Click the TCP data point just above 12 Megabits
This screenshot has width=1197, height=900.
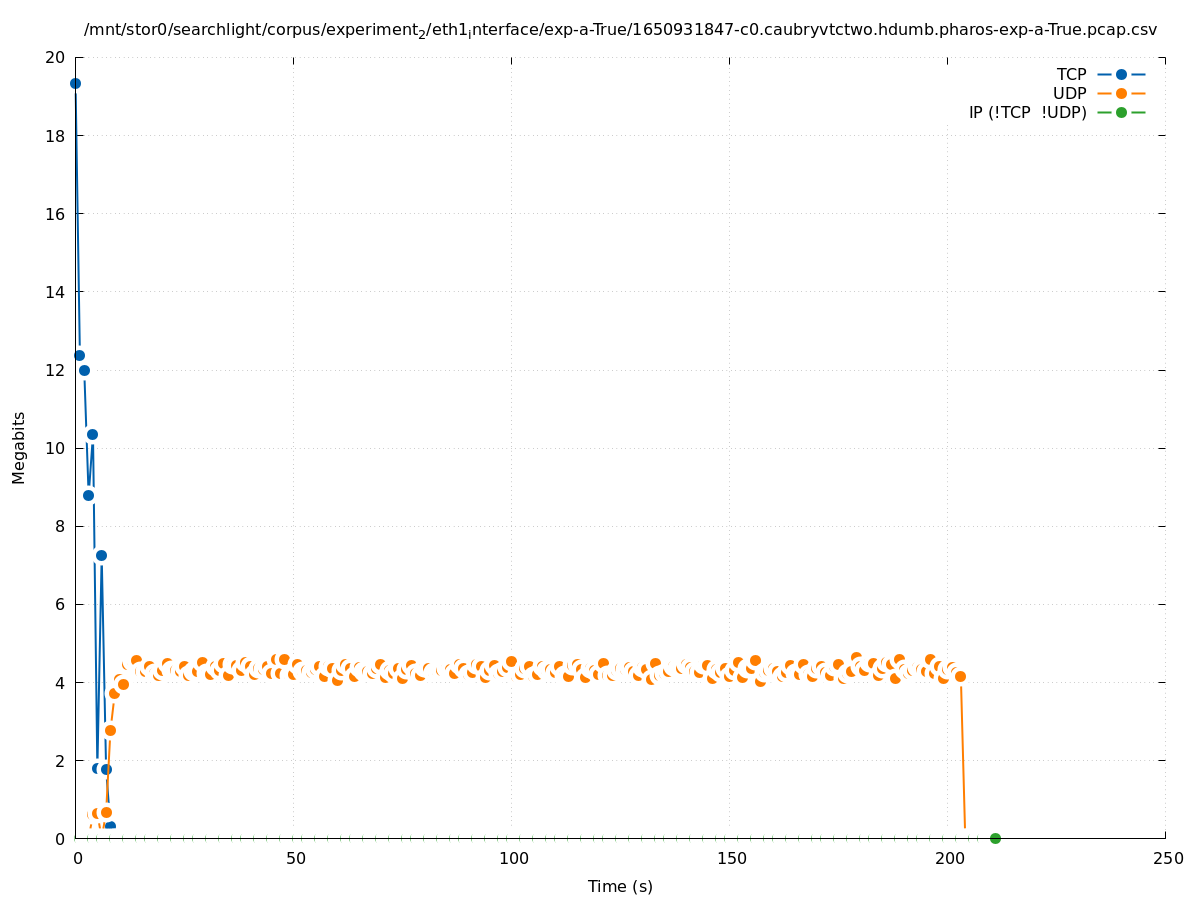point(79,355)
